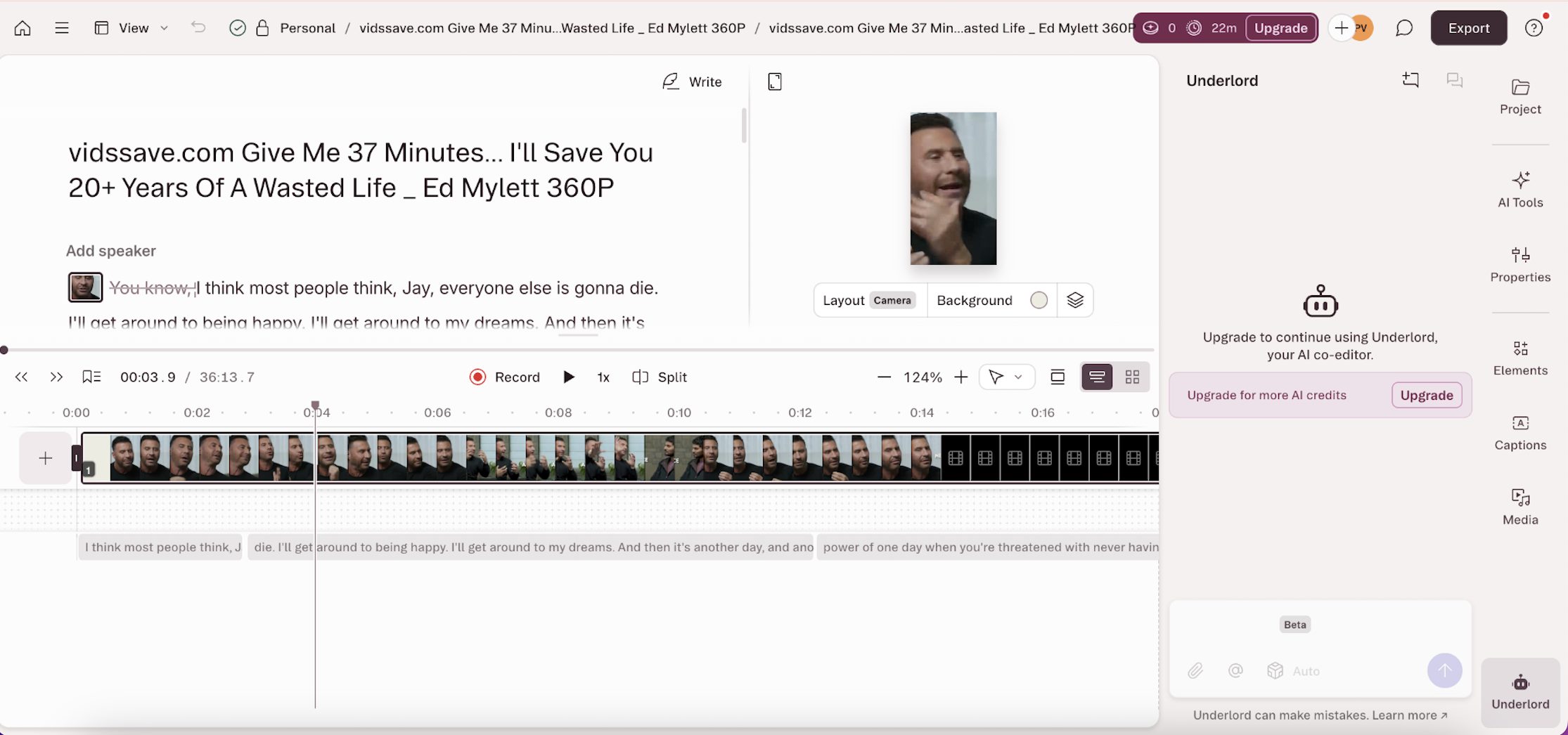Screen dimensions: 1568x735
Task: Open the AI Tools panel
Action: click(x=1520, y=190)
